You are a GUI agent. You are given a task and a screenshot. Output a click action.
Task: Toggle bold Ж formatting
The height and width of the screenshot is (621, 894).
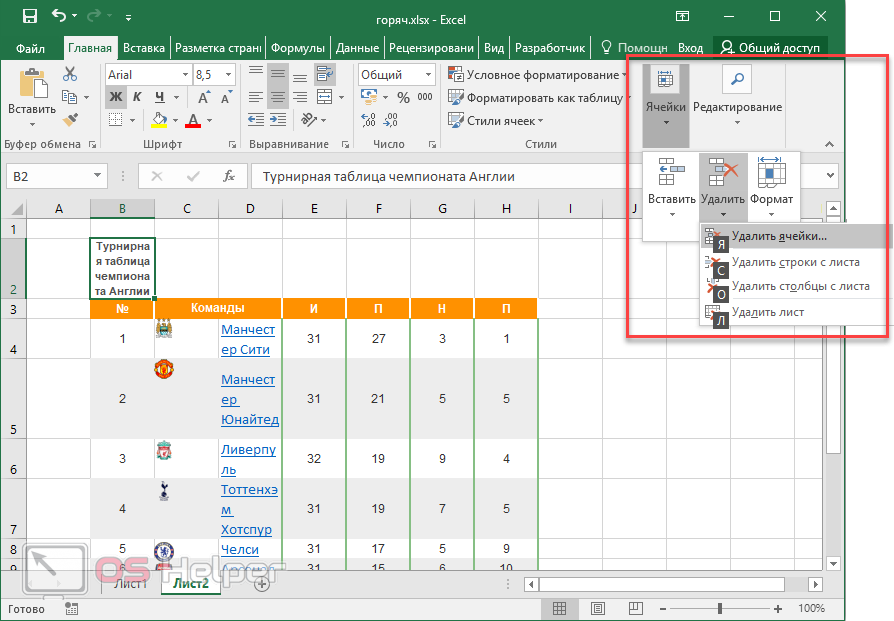click(x=116, y=97)
